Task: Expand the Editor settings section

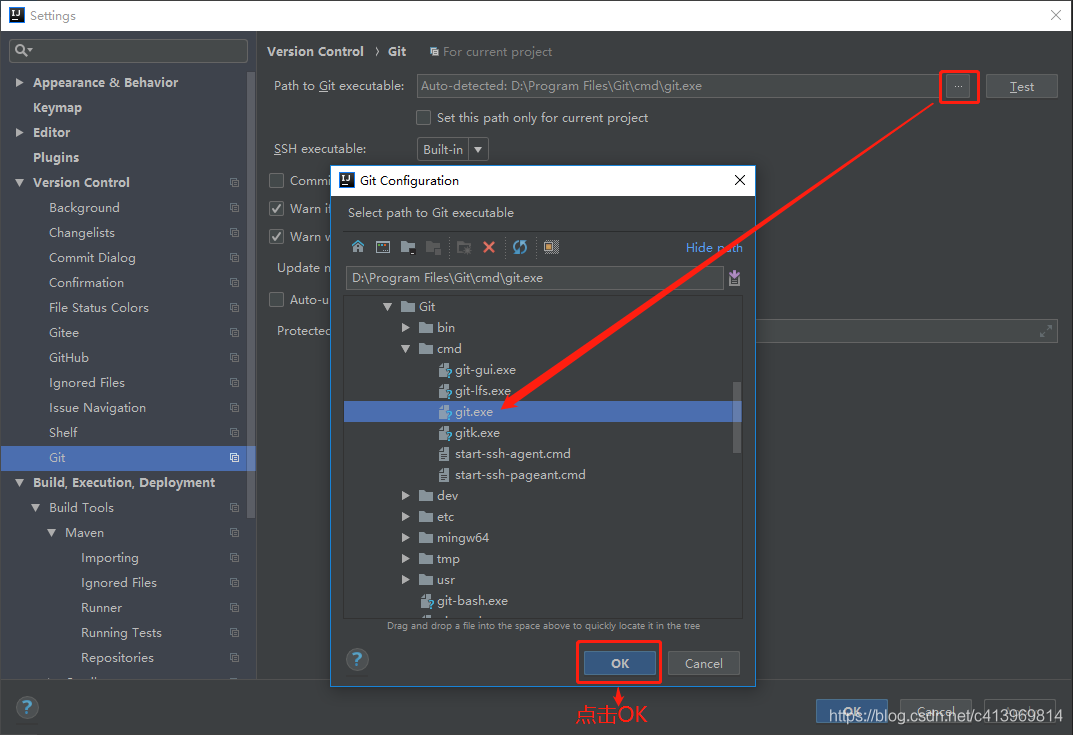Action: click(19, 132)
